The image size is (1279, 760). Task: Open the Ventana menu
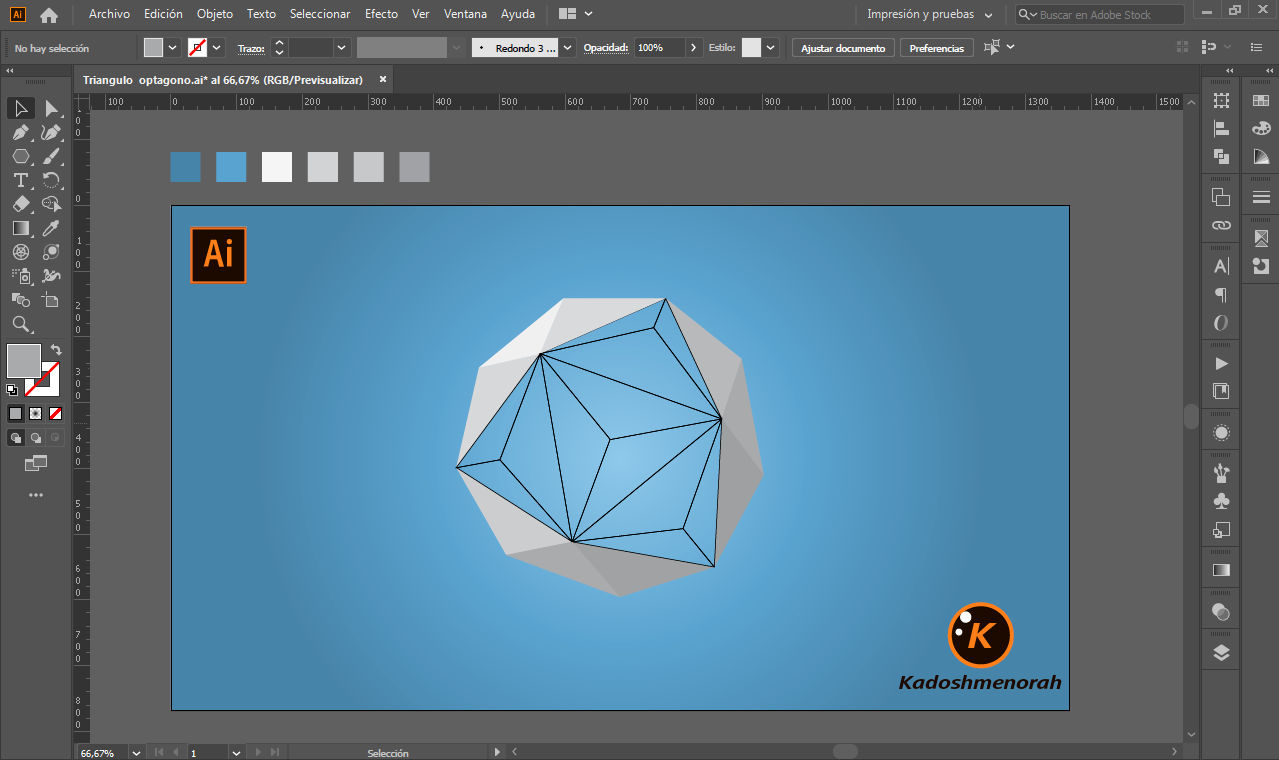pyautogui.click(x=465, y=14)
